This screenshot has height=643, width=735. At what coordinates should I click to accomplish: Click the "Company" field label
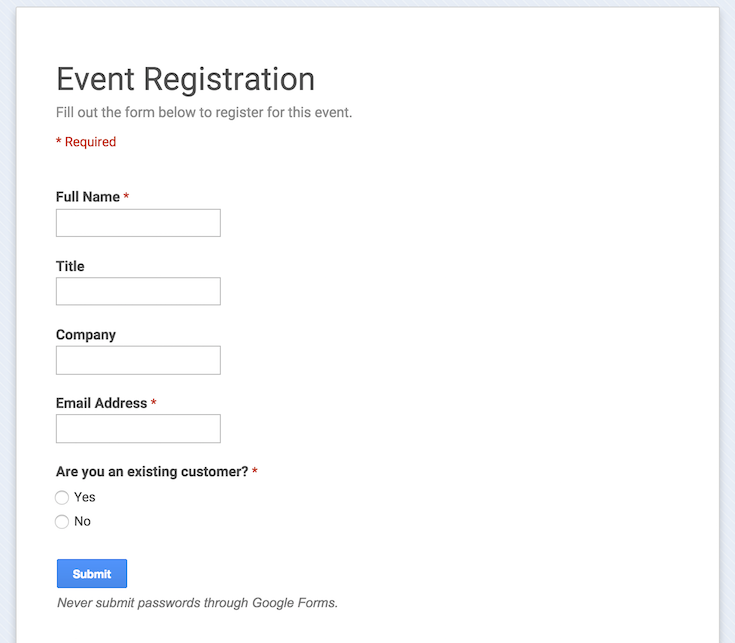[86, 335]
